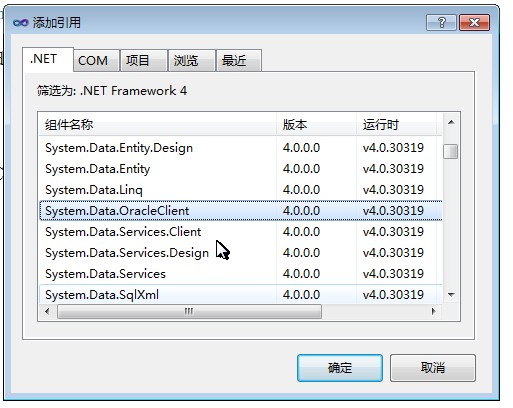513x408 pixels.
Task: Confirm with the 确定 button
Action: [340, 368]
